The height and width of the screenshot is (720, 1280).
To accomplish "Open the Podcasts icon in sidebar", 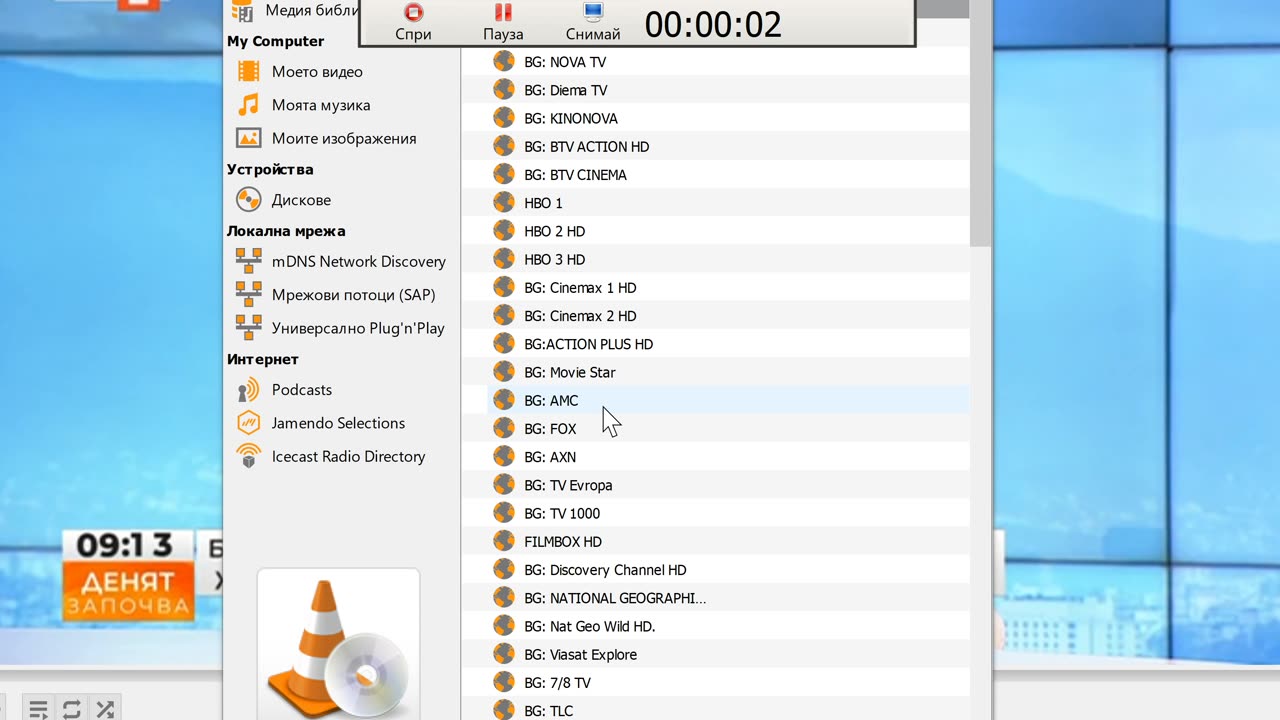I will [x=248, y=390].
